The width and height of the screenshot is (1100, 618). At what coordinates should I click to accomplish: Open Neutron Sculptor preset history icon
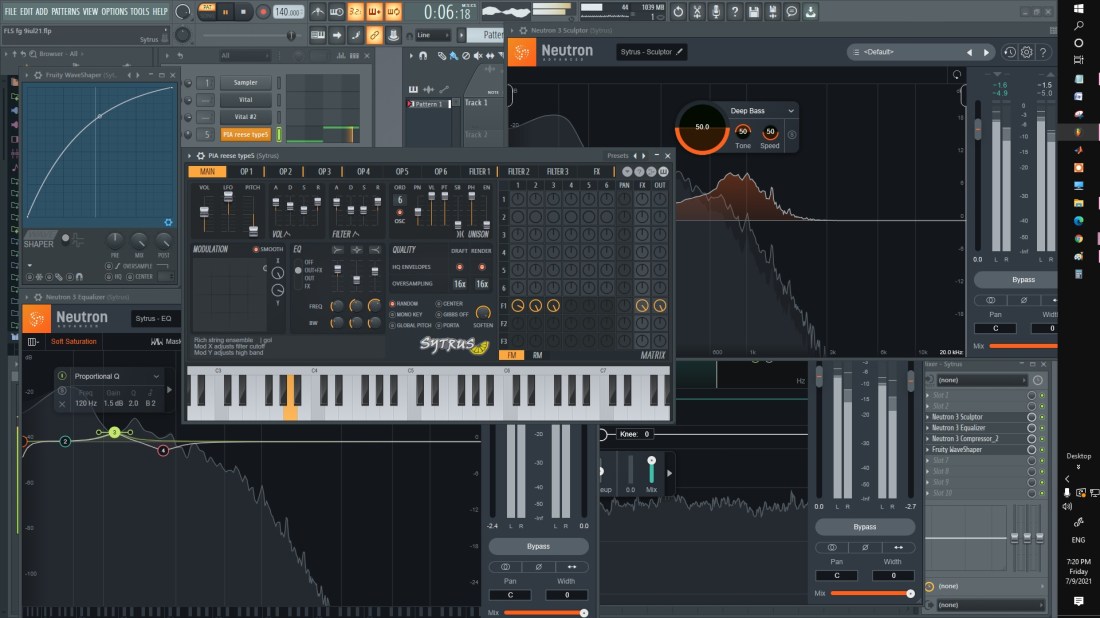click(1010, 52)
